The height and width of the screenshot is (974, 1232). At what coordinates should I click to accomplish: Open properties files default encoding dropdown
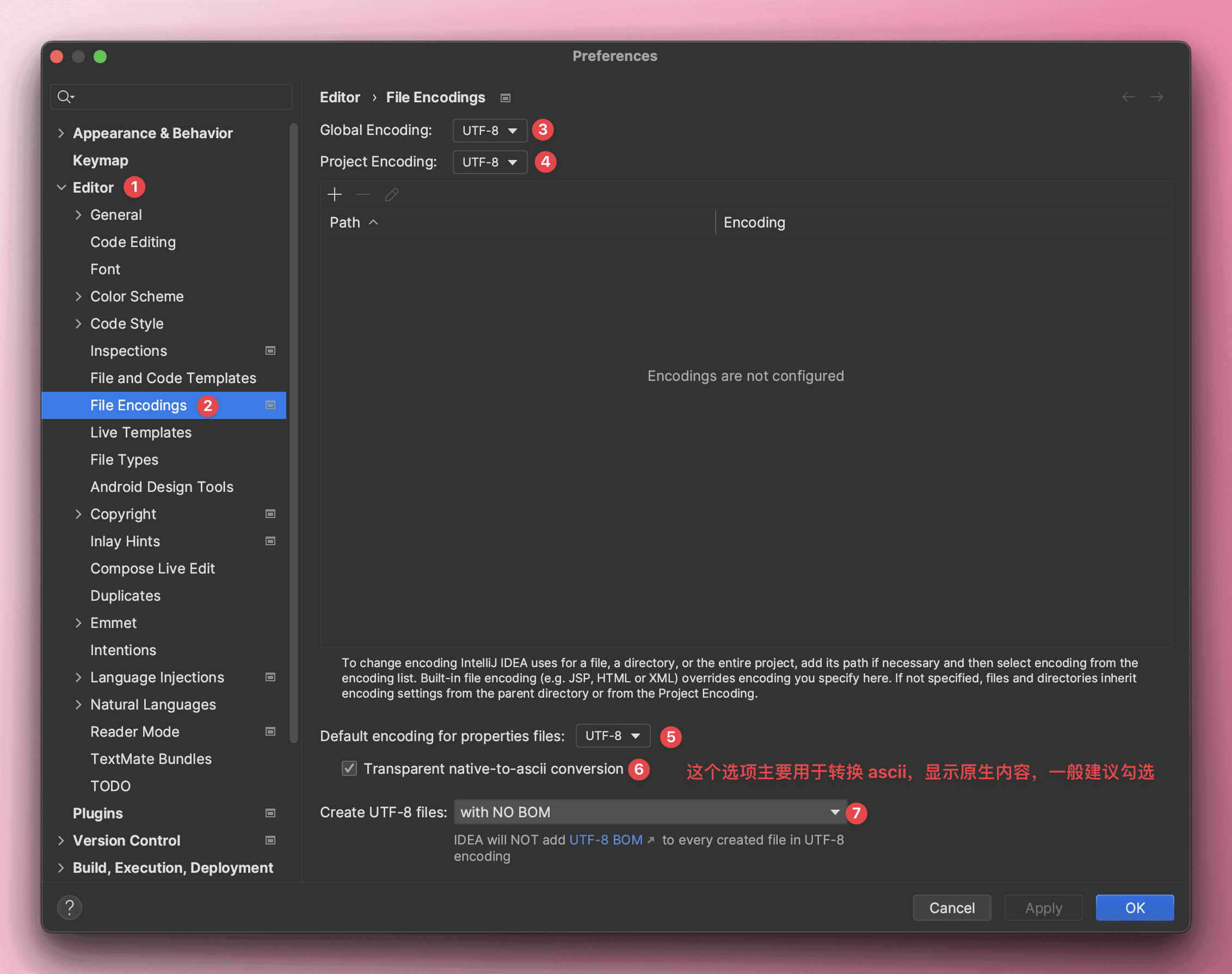613,736
